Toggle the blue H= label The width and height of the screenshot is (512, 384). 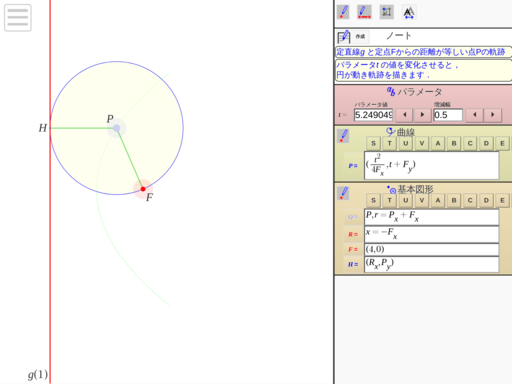point(353,264)
